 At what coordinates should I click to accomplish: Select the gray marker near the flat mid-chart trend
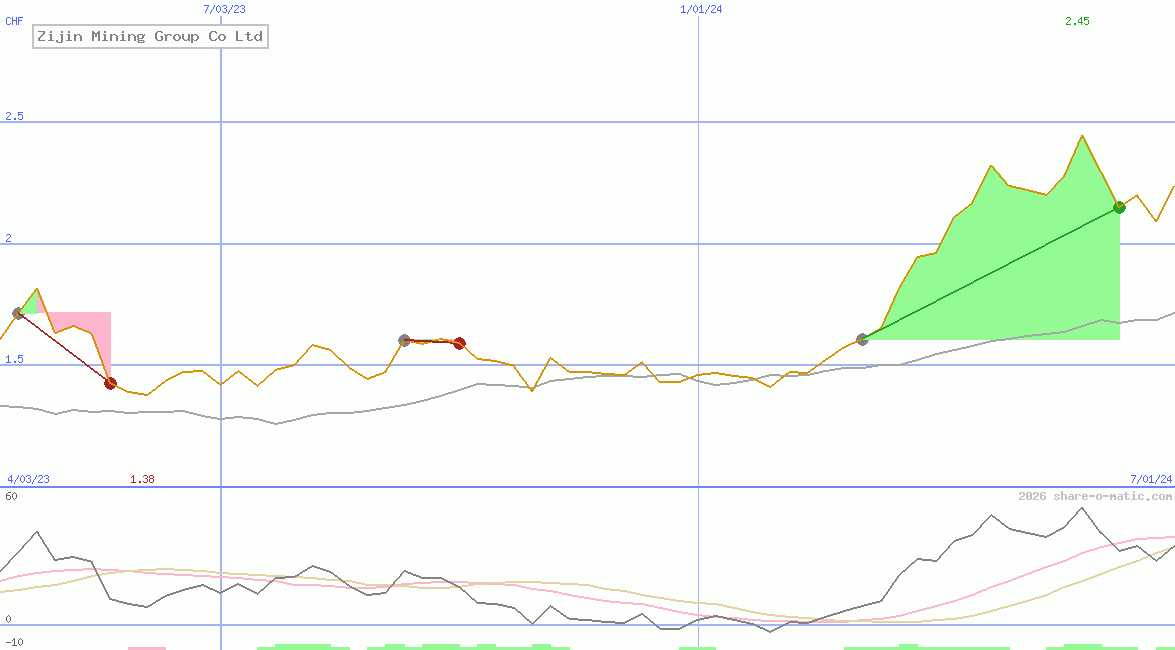pyautogui.click(x=404, y=340)
